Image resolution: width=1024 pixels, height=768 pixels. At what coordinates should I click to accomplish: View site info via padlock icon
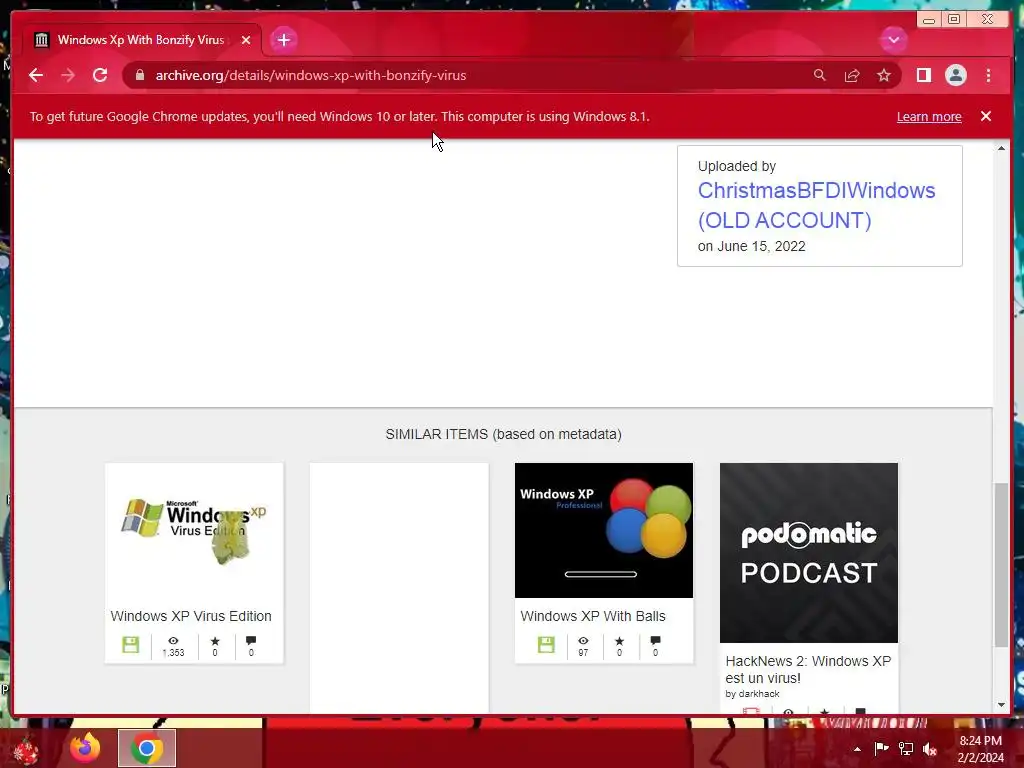tap(139, 75)
